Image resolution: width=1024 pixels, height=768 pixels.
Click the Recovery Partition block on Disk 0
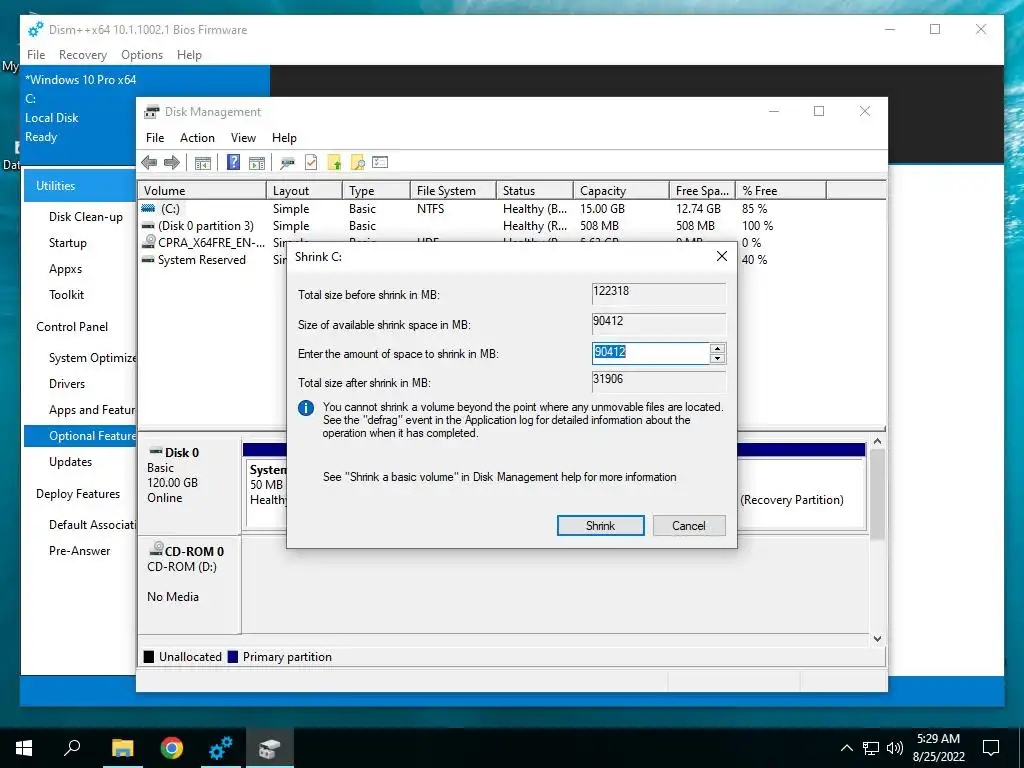click(801, 493)
